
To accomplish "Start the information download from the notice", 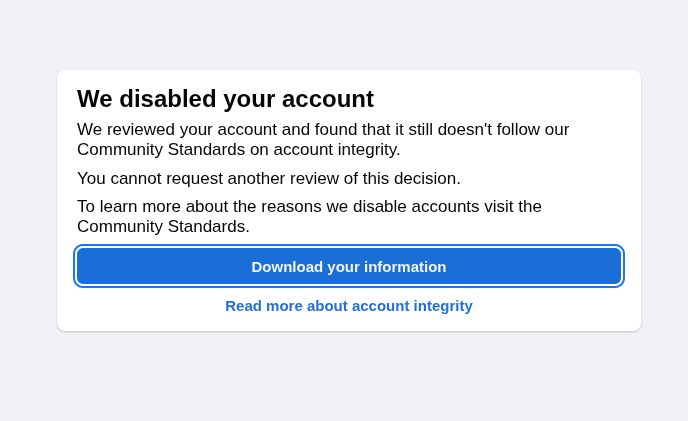I will click(348, 266).
